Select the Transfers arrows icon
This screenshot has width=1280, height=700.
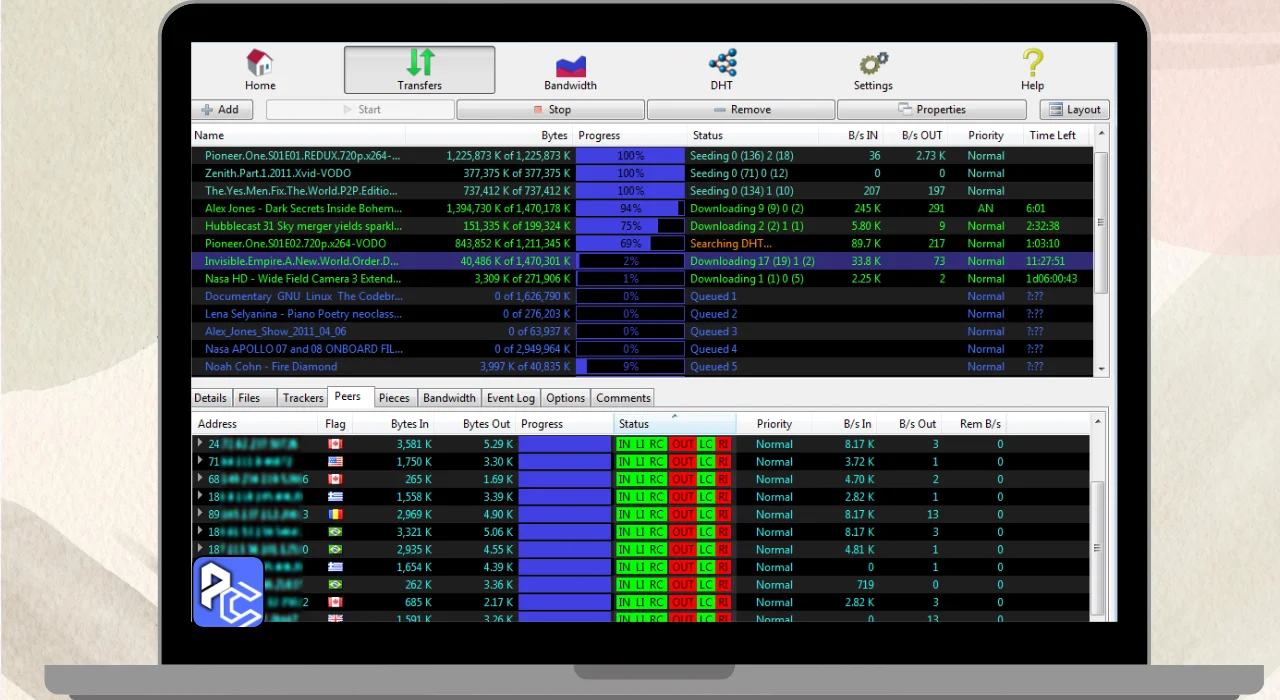[420, 63]
